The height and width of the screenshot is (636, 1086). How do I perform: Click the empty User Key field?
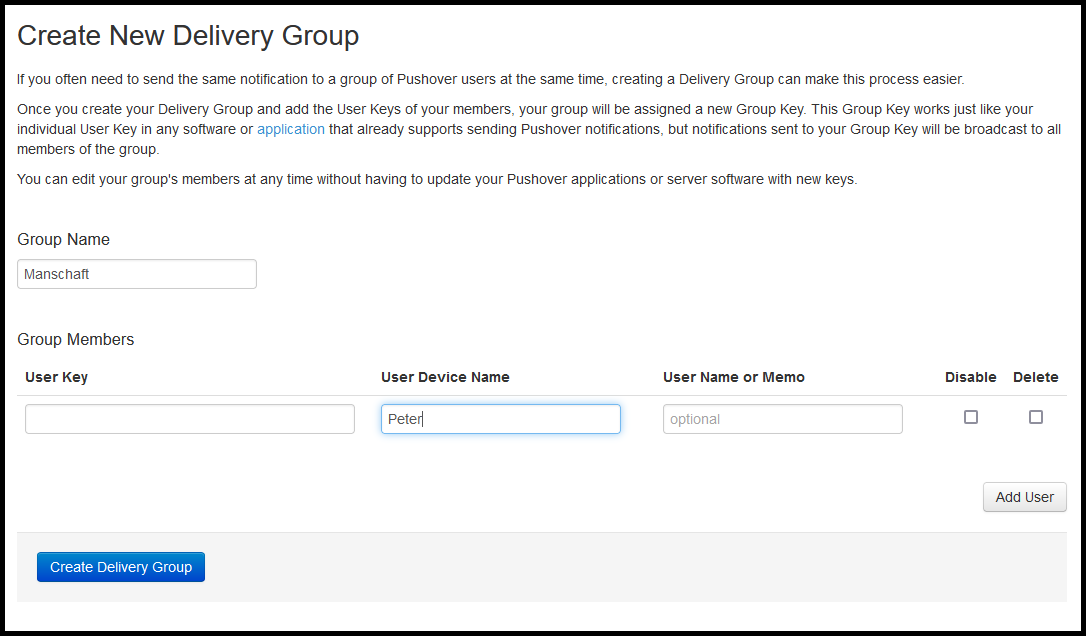coord(190,419)
